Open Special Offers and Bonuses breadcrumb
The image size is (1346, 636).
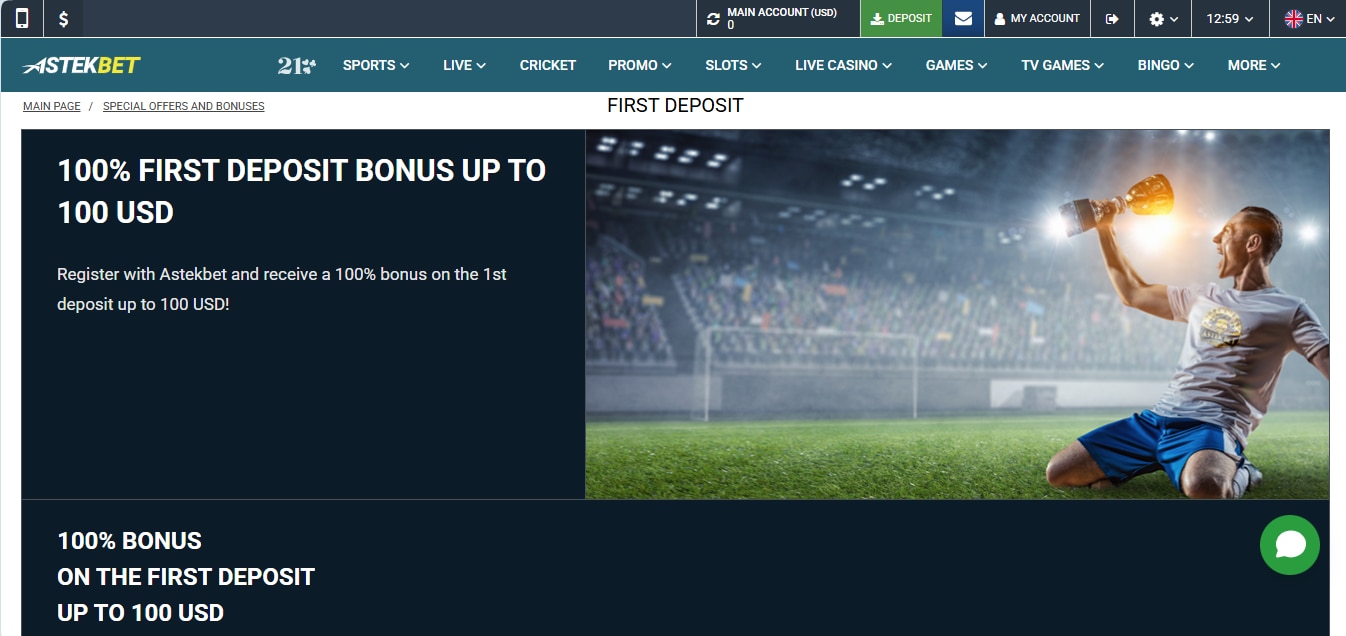click(184, 106)
